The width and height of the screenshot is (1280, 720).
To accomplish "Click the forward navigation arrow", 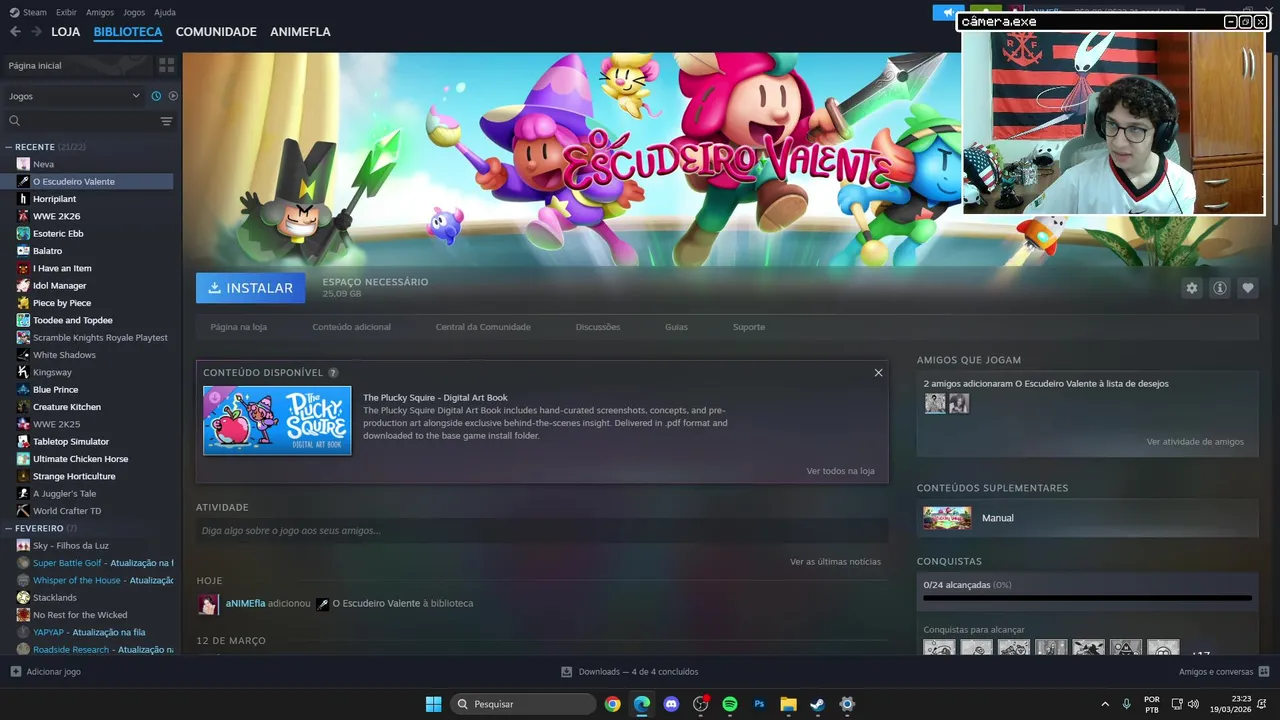I will tap(36, 32).
